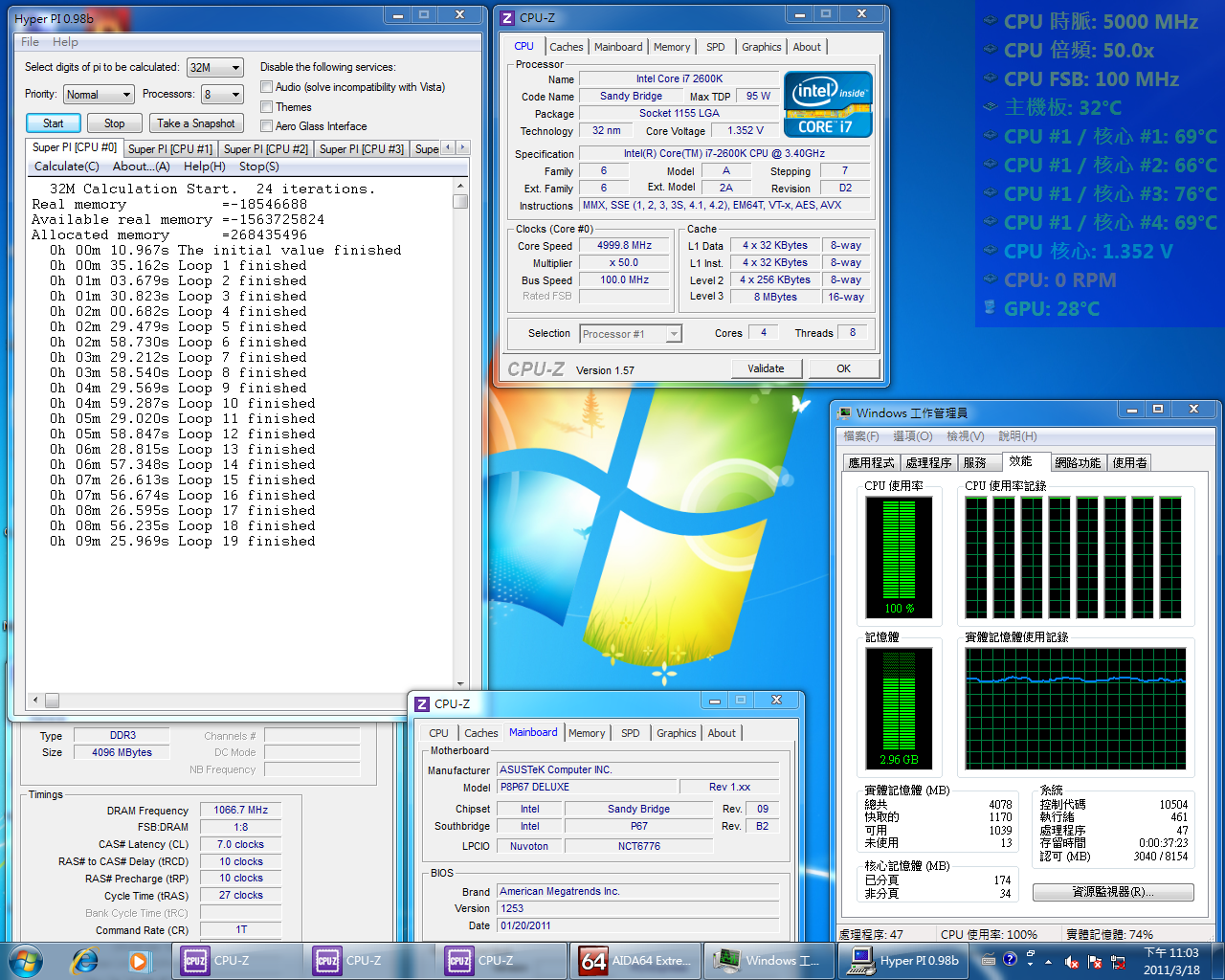Screen dimensions: 1225x980
Task: Click the blue help question mark tray icon
Action: tap(1010, 959)
